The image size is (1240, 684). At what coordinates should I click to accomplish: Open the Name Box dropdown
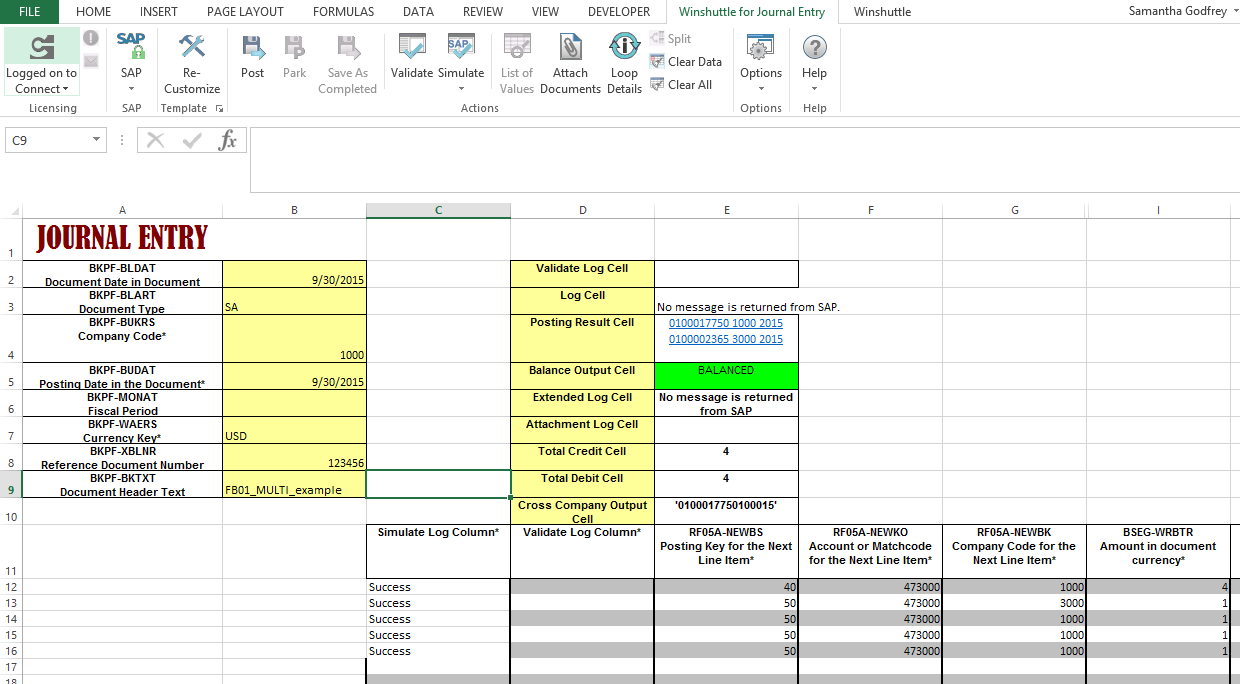point(96,140)
